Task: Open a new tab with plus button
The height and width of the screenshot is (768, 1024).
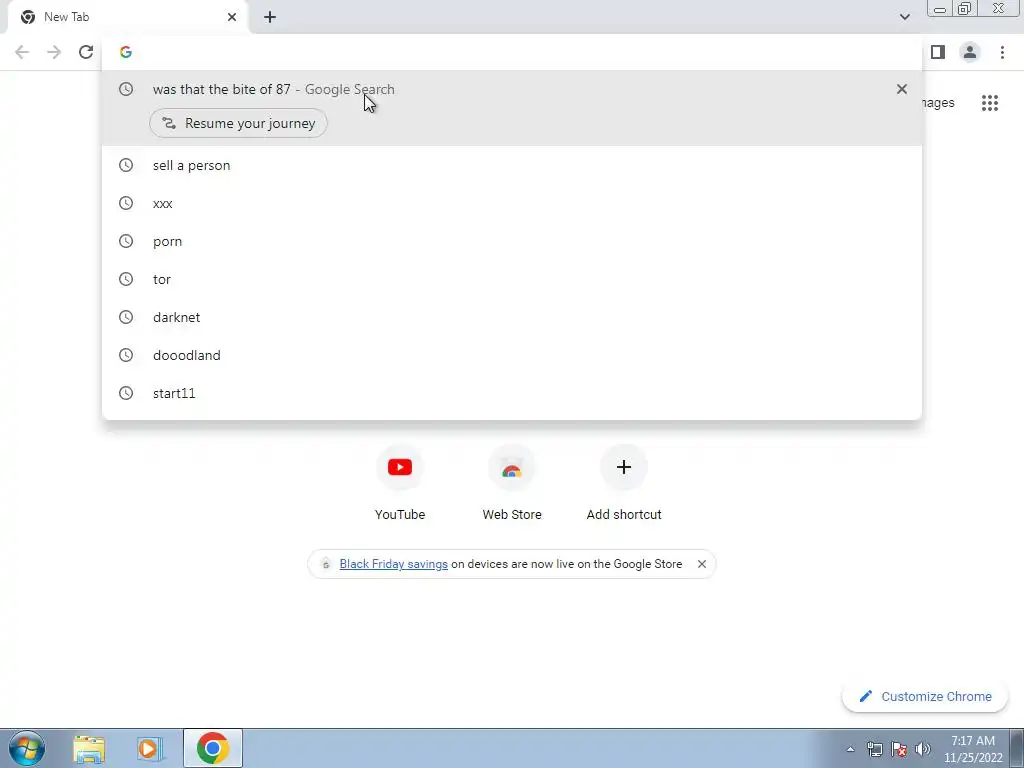Action: (270, 17)
